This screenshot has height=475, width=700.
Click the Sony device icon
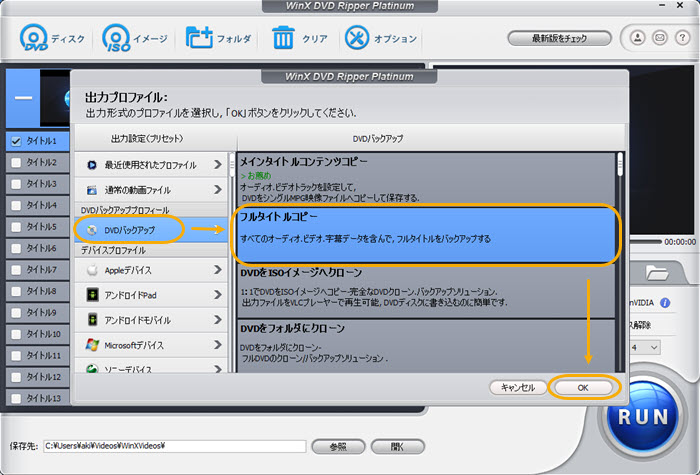coord(92,368)
